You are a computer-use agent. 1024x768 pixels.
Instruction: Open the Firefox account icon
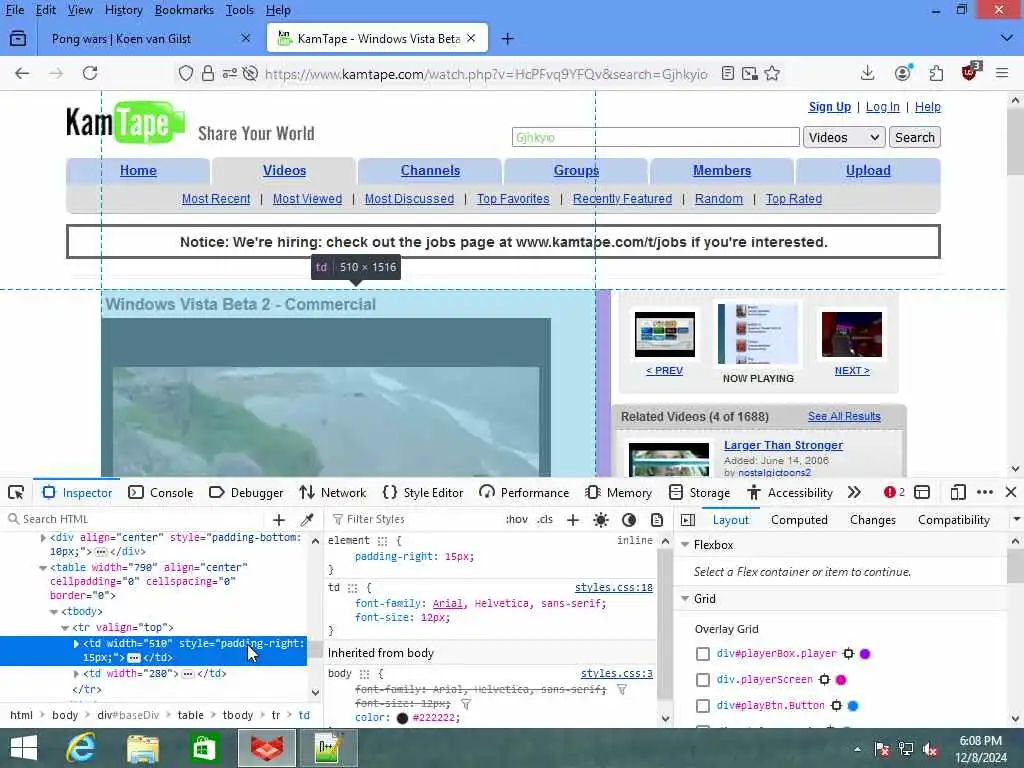(903, 73)
